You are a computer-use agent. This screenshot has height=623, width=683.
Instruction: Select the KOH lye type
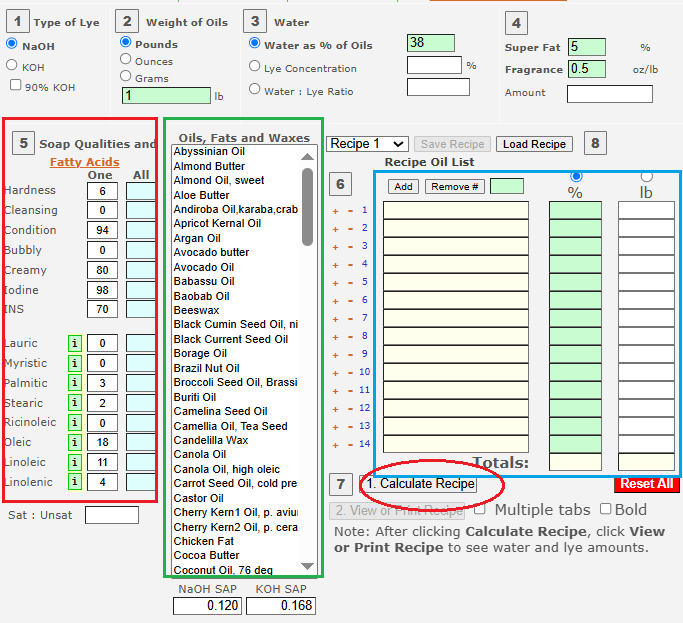coord(12,65)
